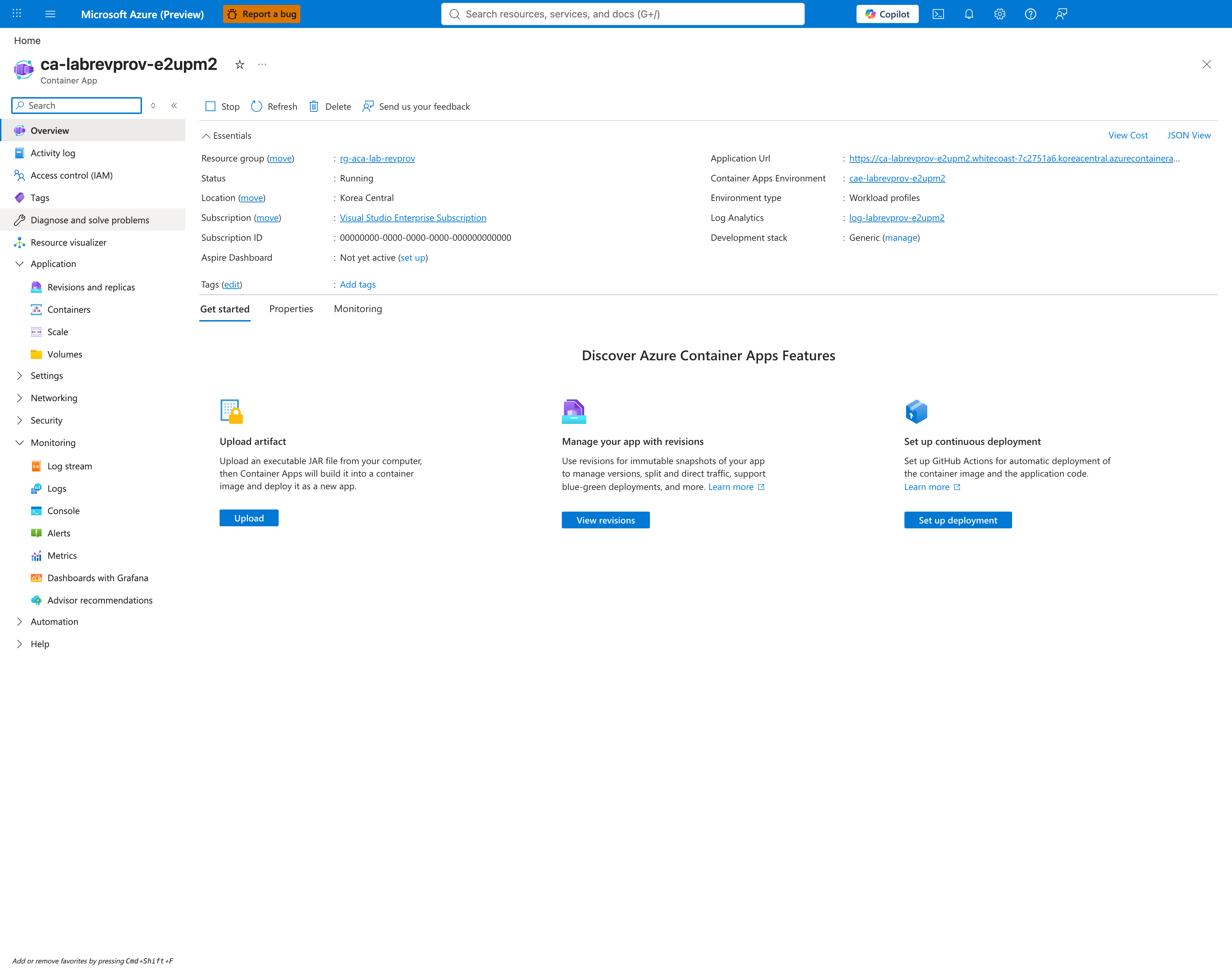
Task: Favorite this container app with star
Action: coord(240,65)
